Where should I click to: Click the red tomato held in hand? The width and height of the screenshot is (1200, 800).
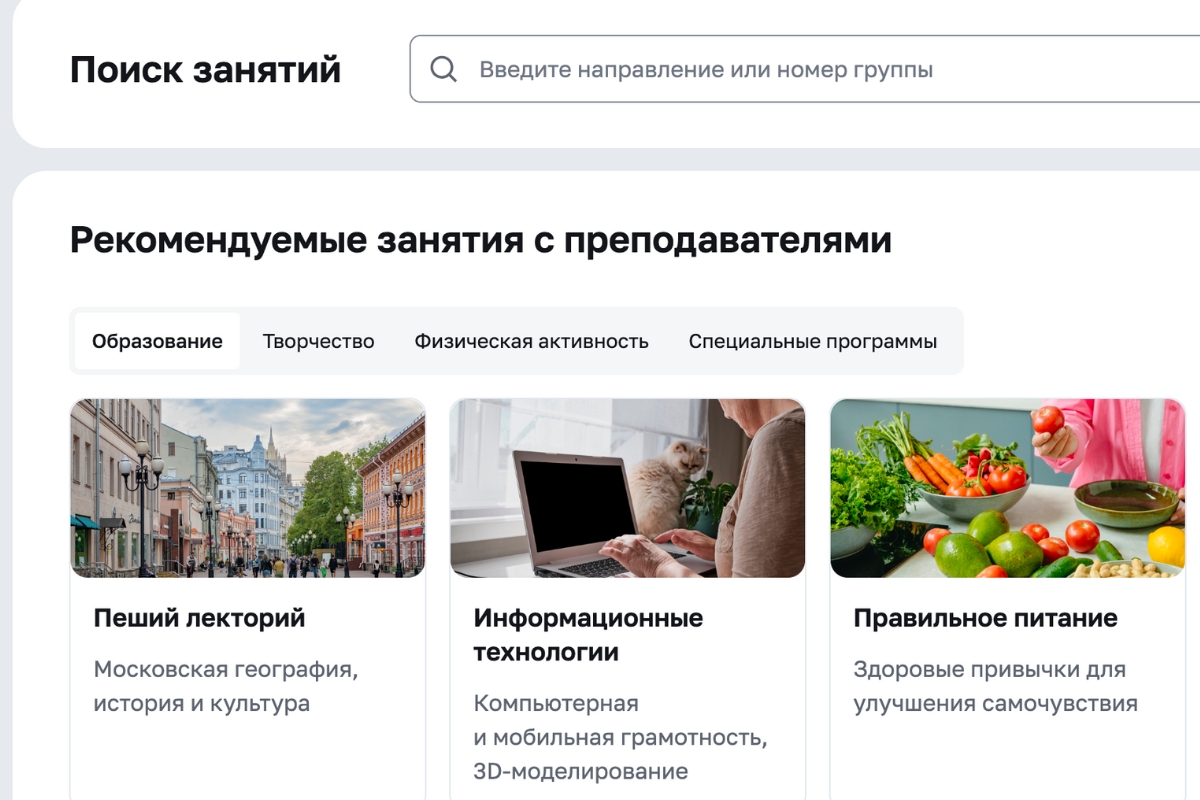(1047, 419)
